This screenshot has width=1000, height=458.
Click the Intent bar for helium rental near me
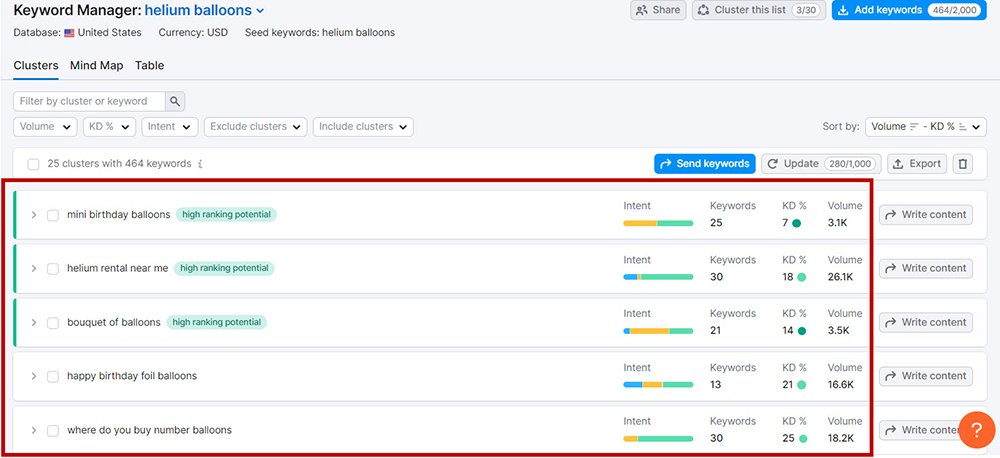tap(658, 277)
